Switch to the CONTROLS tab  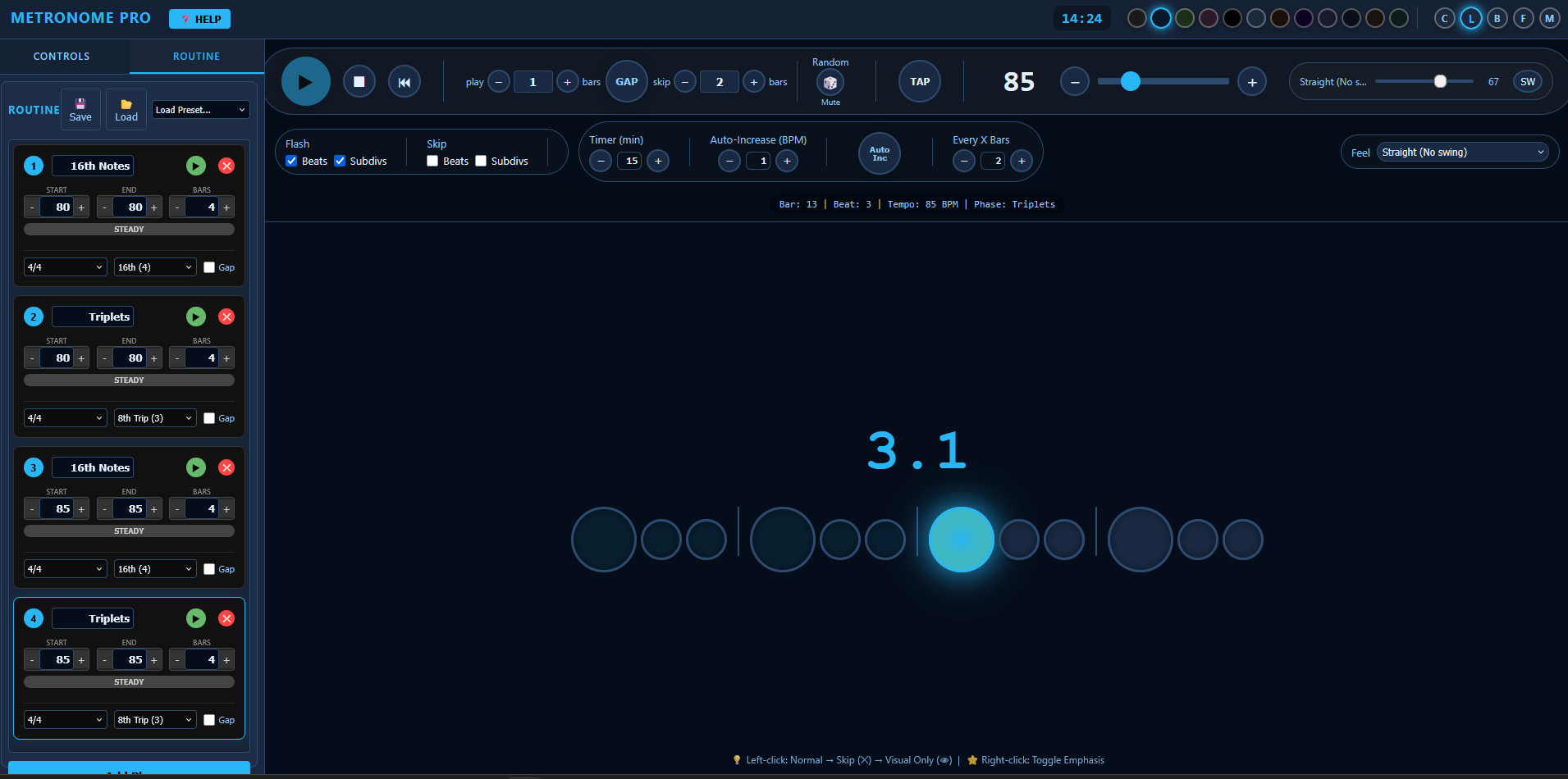click(62, 57)
